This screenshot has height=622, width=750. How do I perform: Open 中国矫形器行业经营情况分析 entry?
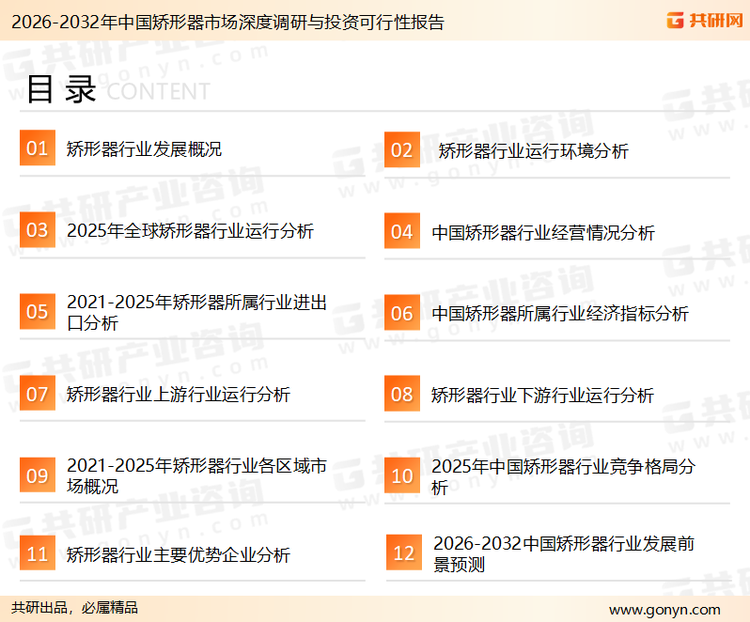click(x=543, y=232)
